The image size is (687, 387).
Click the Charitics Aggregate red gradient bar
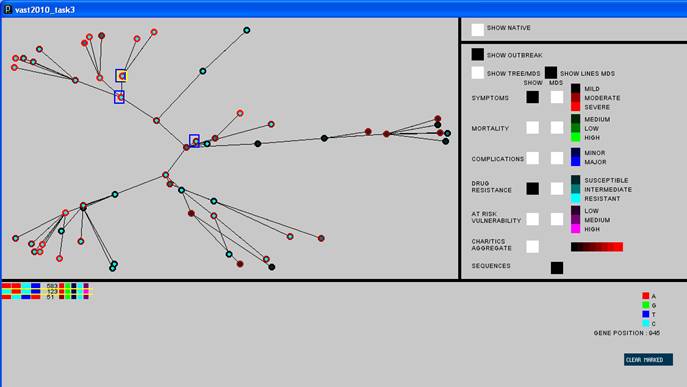[x=597, y=247]
